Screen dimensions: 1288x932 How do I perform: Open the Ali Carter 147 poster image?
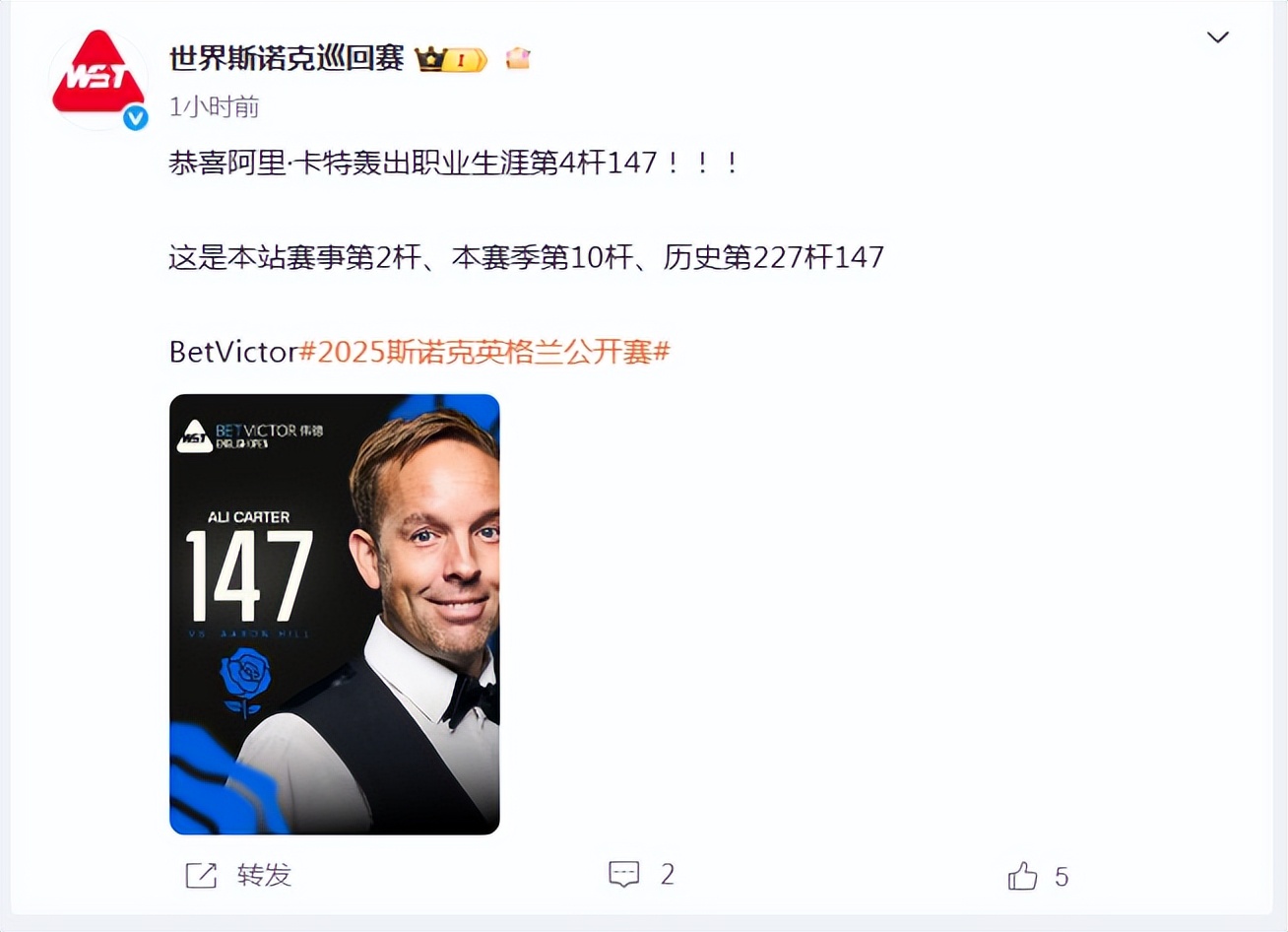pos(335,614)
